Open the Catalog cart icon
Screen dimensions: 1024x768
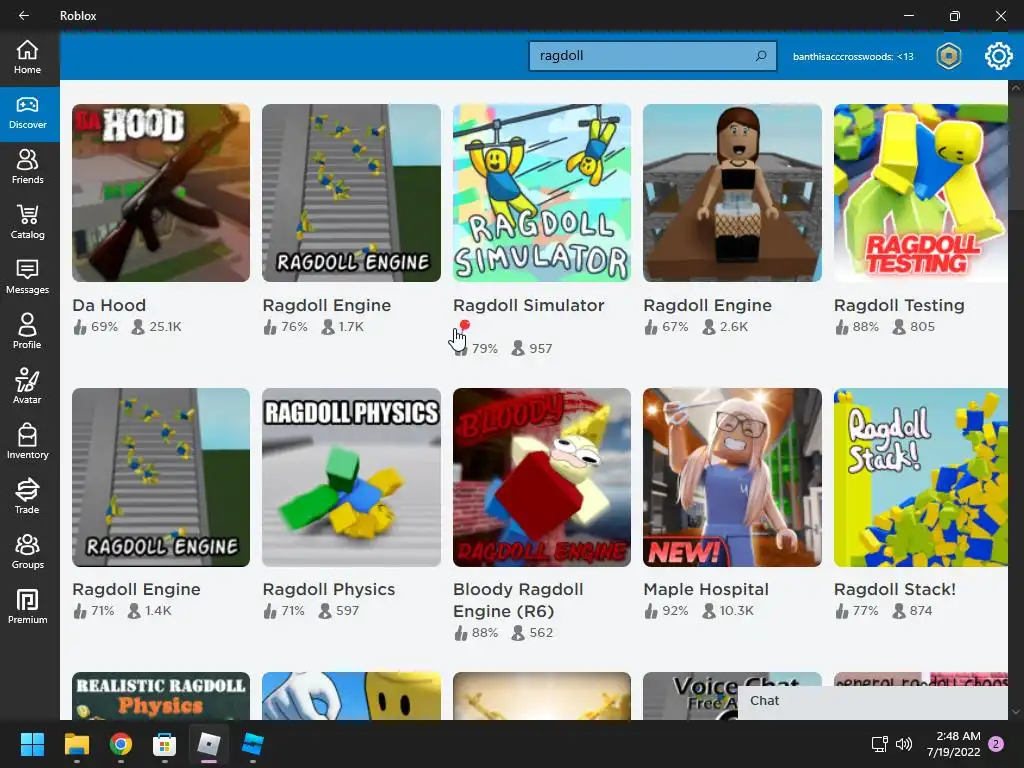27,223
